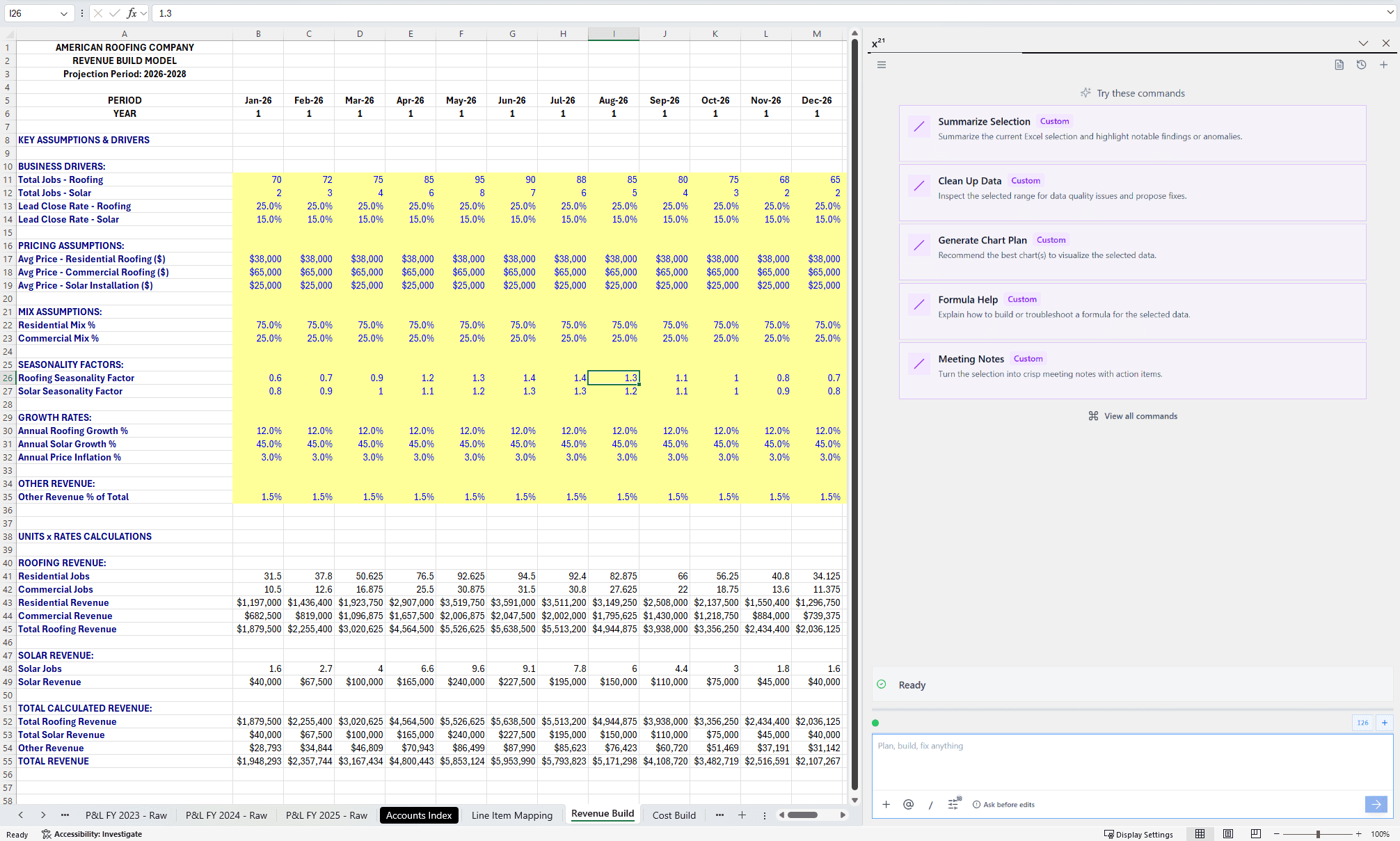Click the hamburger menu in the side panel

[882, 65]
